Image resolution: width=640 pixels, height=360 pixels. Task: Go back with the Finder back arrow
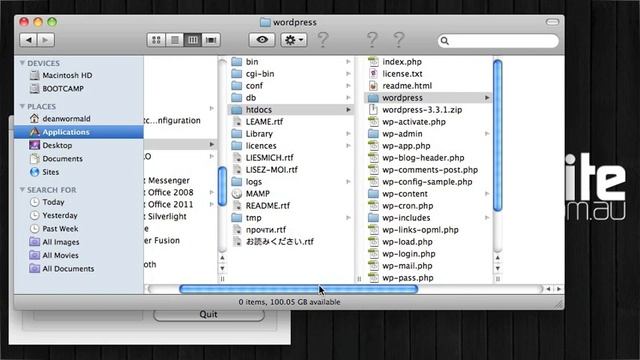(29, 40)
